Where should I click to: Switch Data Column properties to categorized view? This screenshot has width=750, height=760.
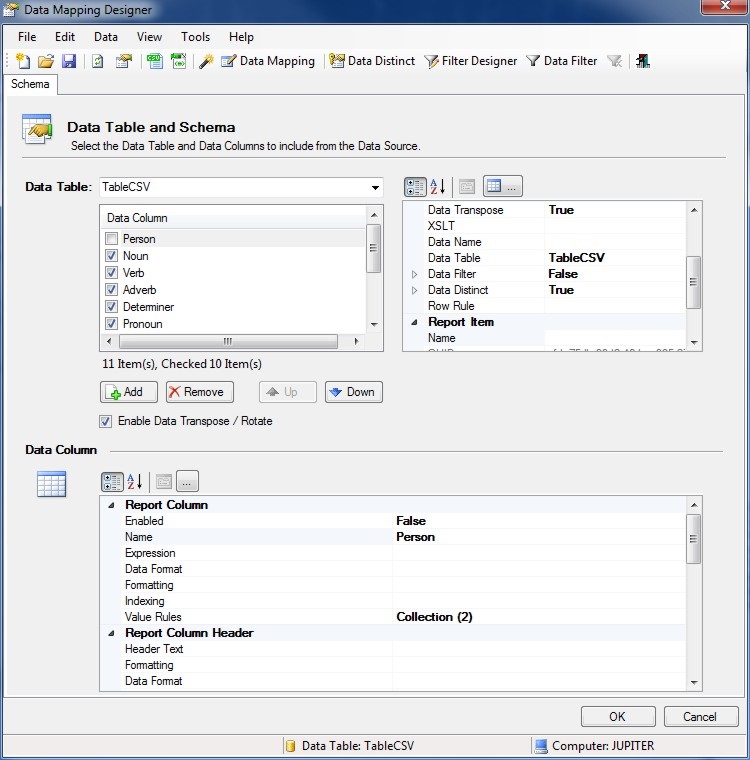tap(112, 481)
